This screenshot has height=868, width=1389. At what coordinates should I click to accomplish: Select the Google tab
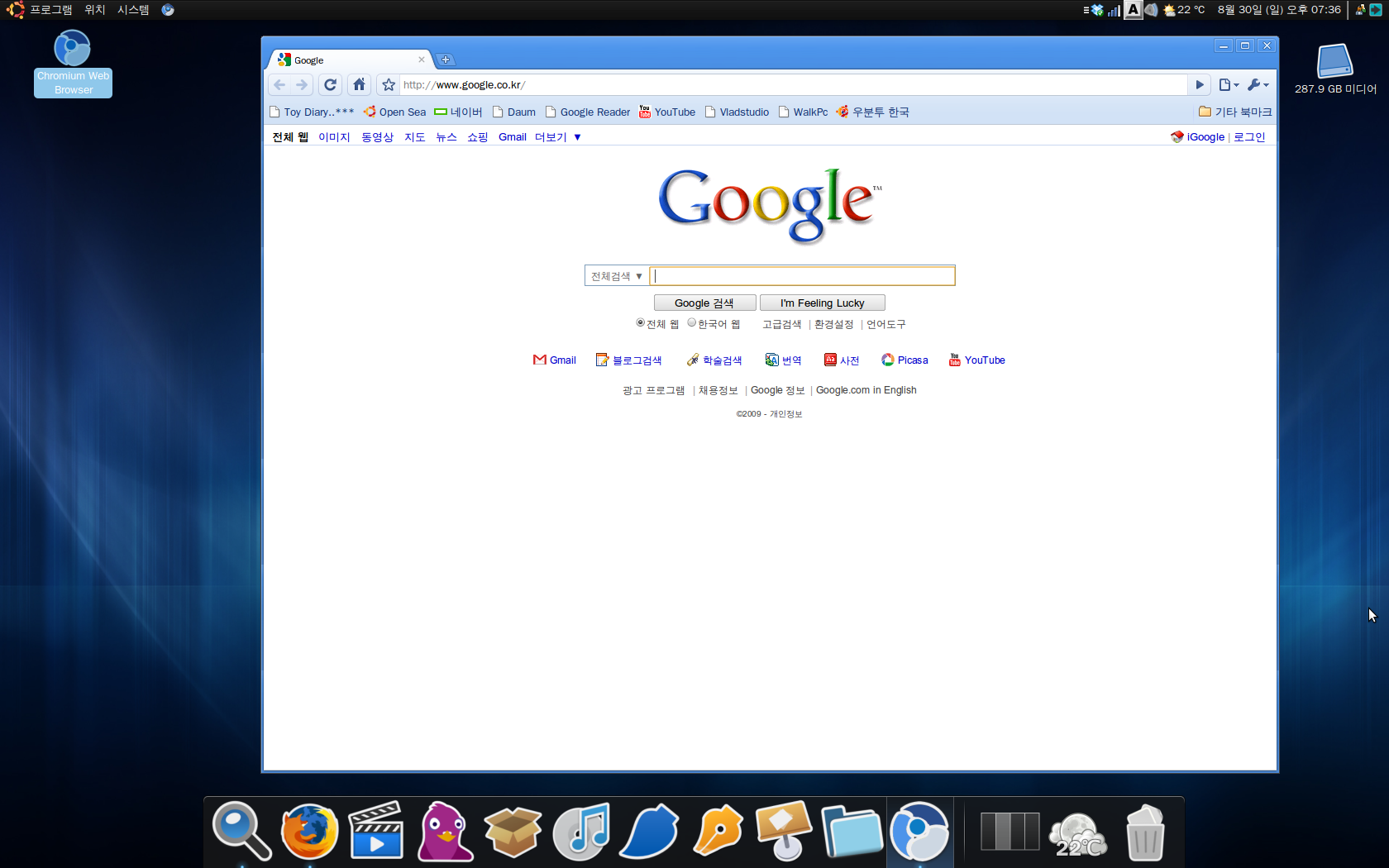tap(351, 60)
